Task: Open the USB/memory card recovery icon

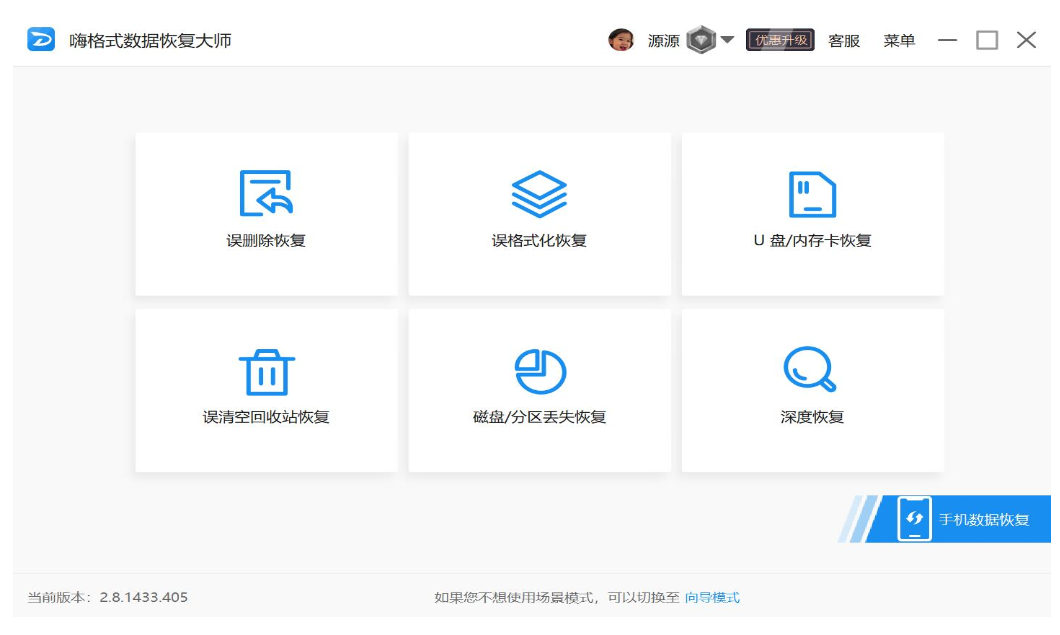Action: click(x=812, y=193)
